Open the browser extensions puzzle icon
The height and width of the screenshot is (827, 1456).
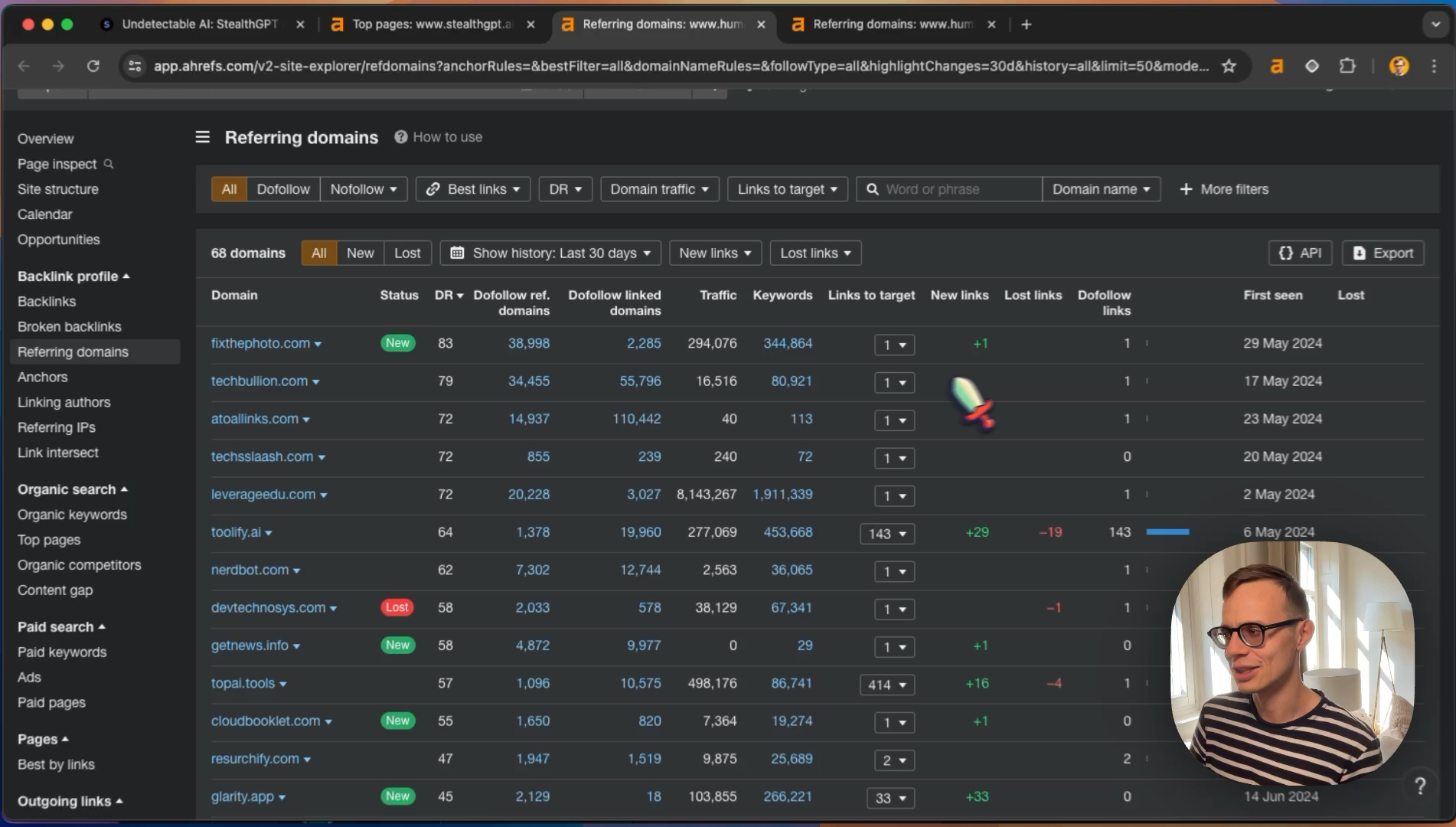pyautogui.click(x=1347, y=66)
